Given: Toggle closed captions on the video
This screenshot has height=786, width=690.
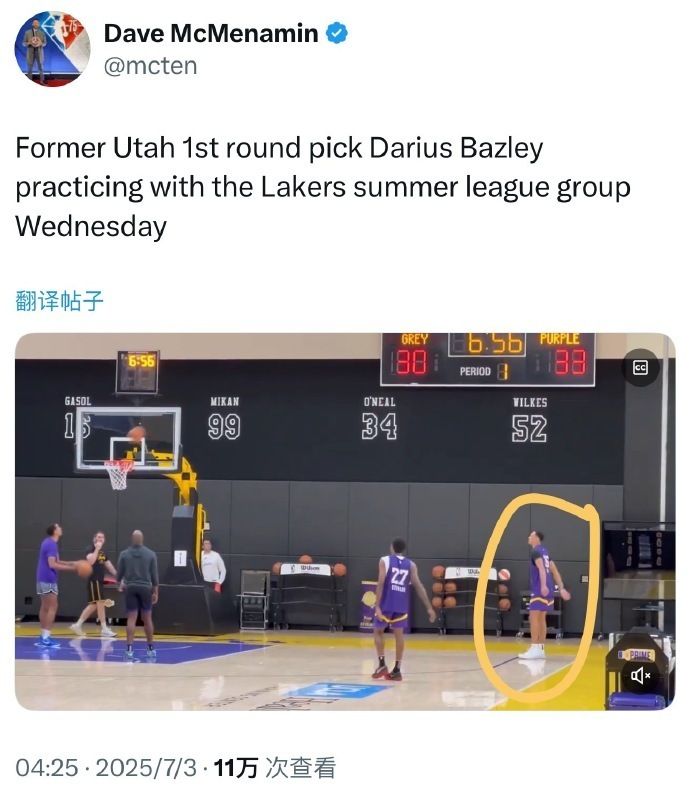Looking at the screenshot, I should click(640, 367).
